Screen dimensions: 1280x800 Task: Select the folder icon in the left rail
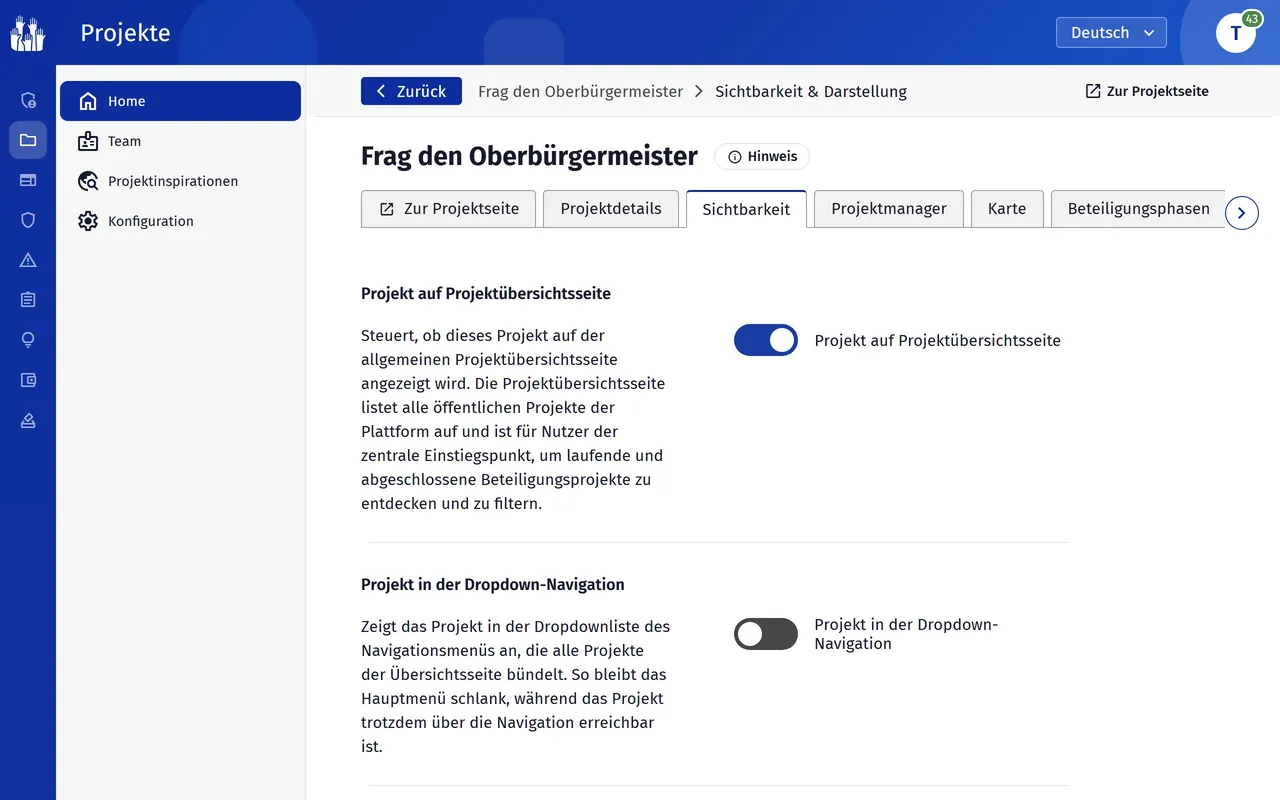[x=28, y=140]
